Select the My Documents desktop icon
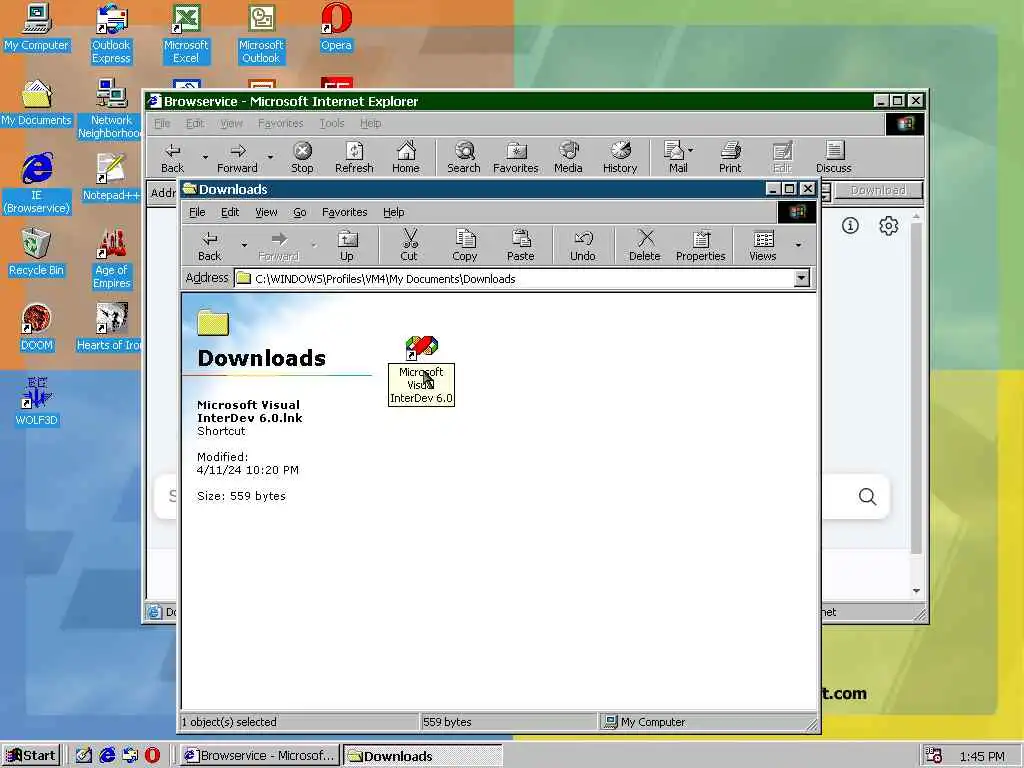1024x768 pixels. (37, 103)
